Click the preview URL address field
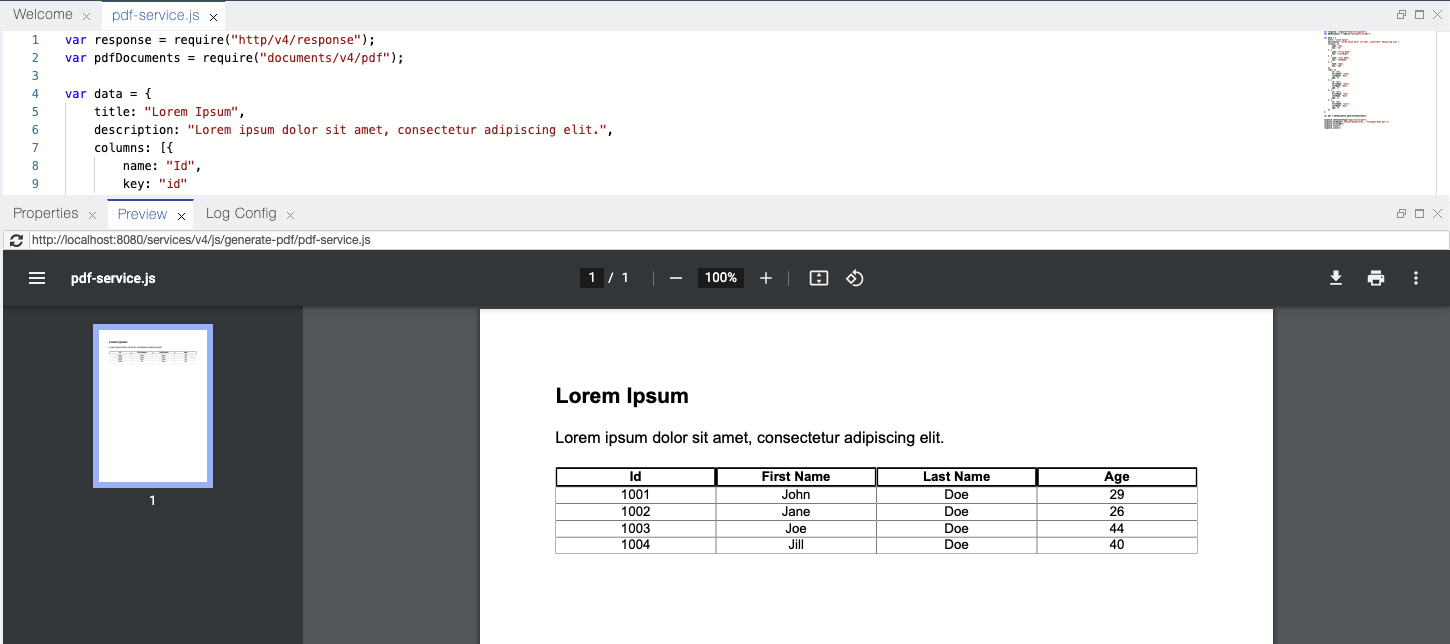Image resolution: width=1450 pixels, height=644 pixels. 738,240
